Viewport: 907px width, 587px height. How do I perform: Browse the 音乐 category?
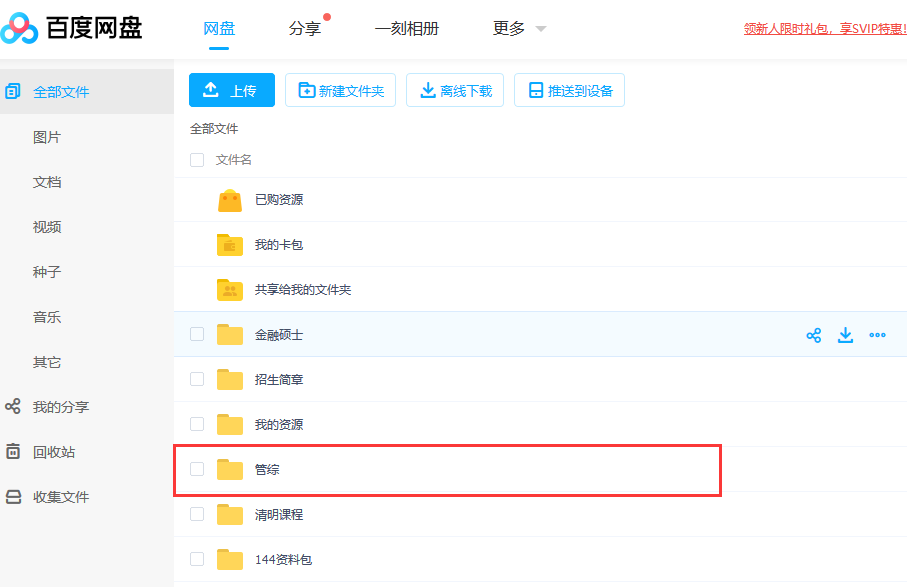coord(46,316)
